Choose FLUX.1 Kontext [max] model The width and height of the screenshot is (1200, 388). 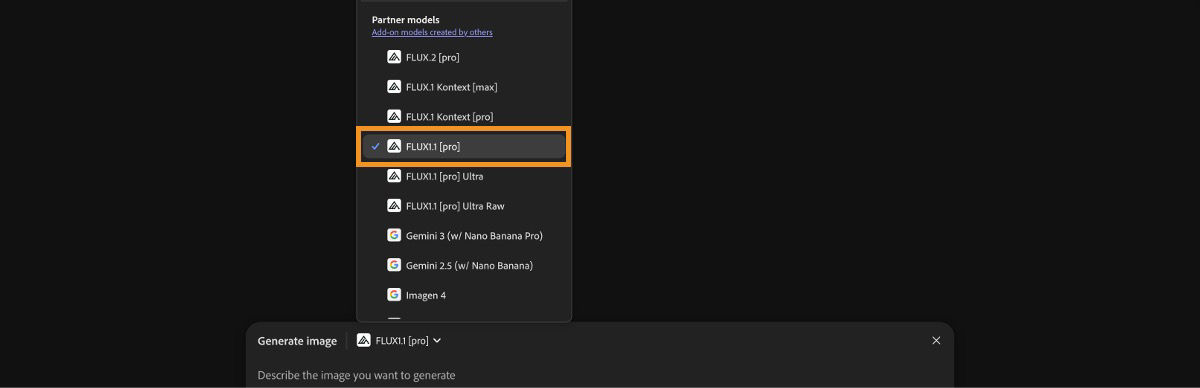(464, 87)
